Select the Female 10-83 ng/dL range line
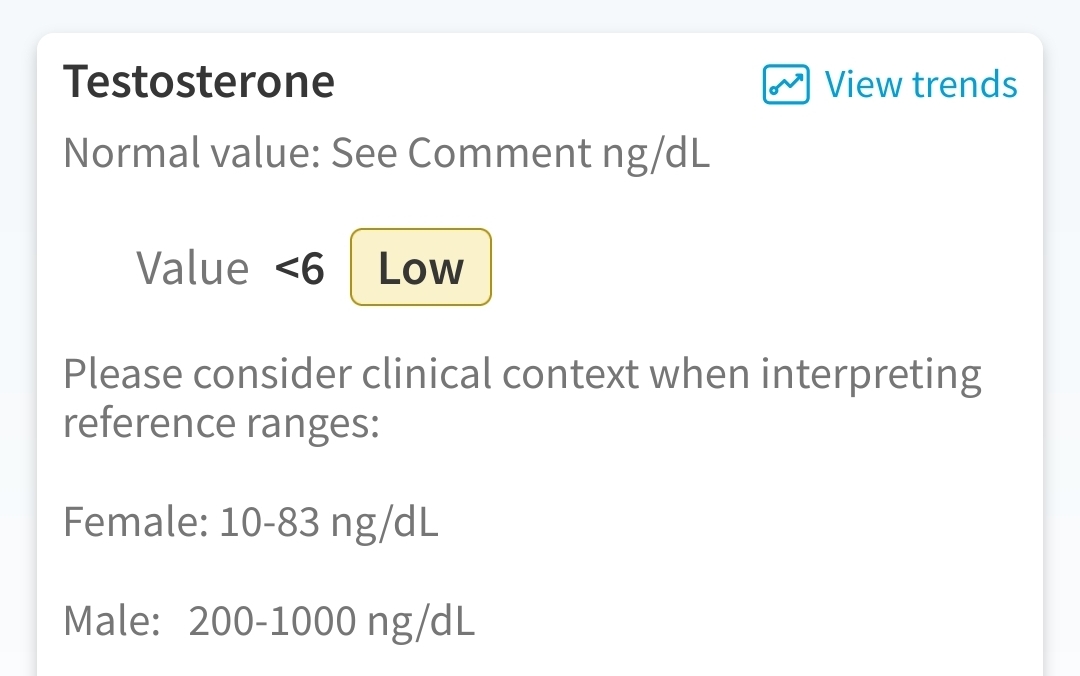Screen dimensions: 1080x676 251,522
